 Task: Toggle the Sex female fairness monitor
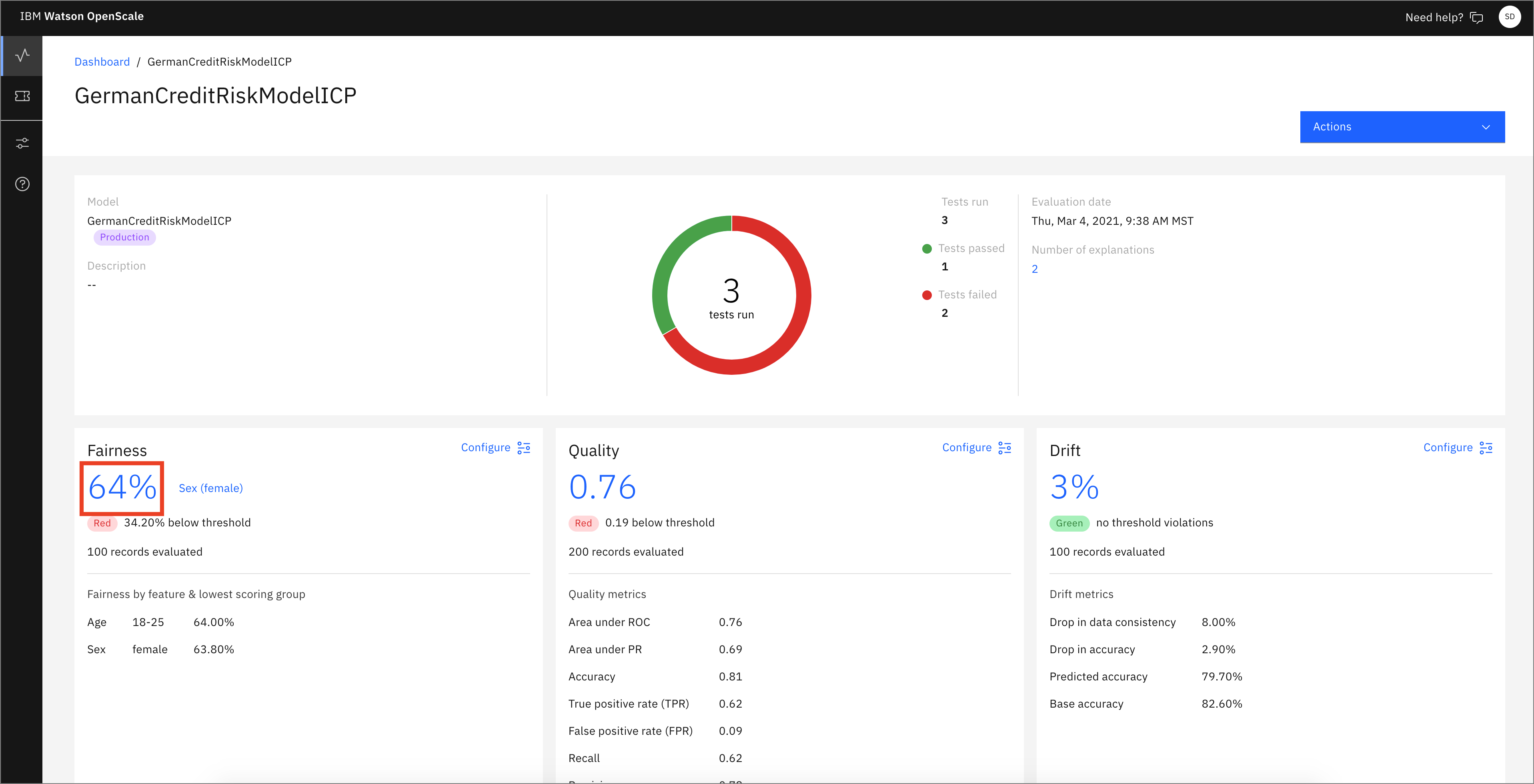(210, 487)
